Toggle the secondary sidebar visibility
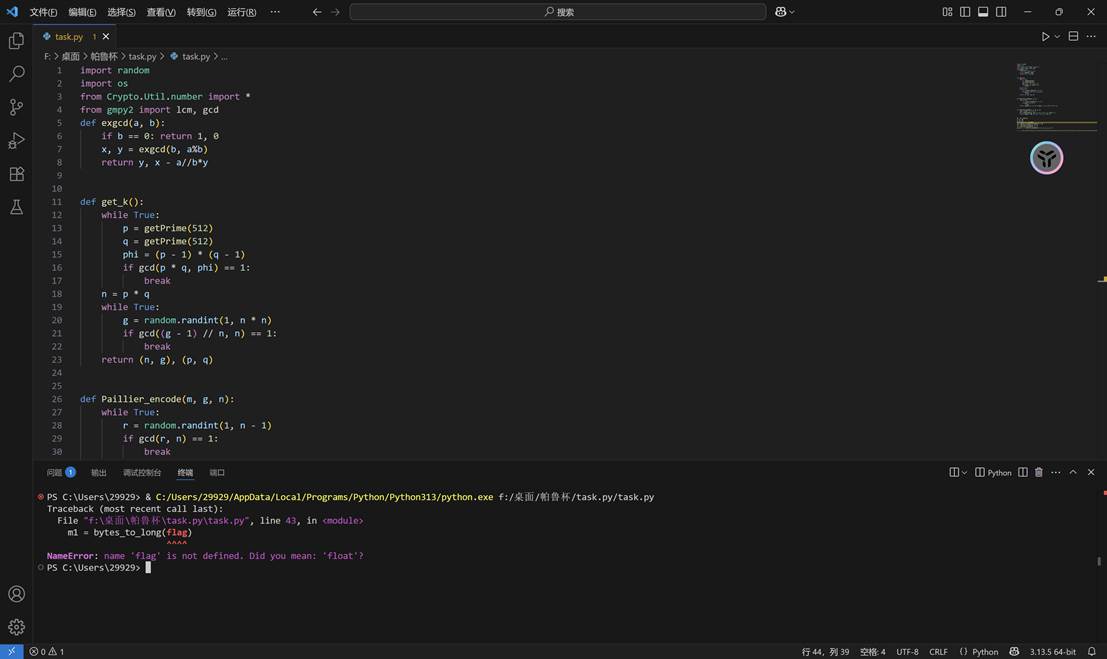Screen dimensions: 1107x659 coord(999,11)
